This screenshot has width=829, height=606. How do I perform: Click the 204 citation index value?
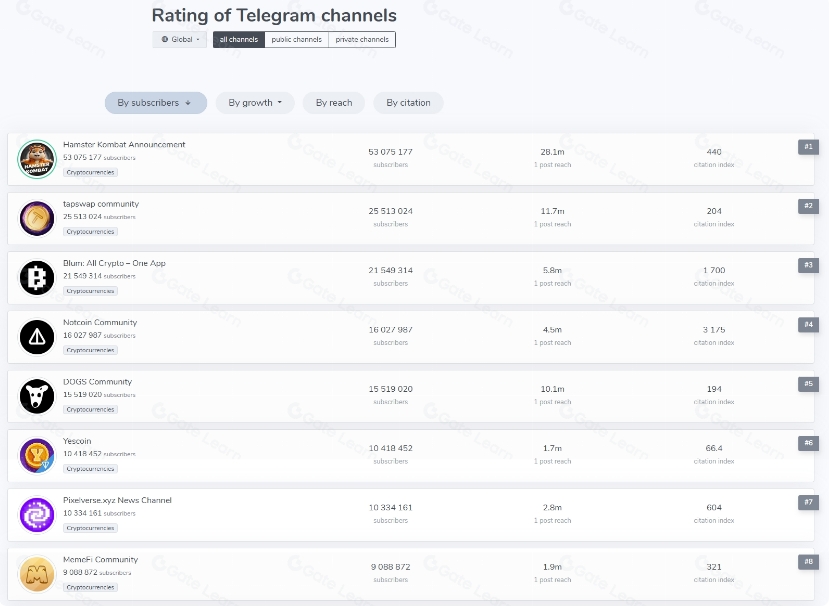click(714, 211)
